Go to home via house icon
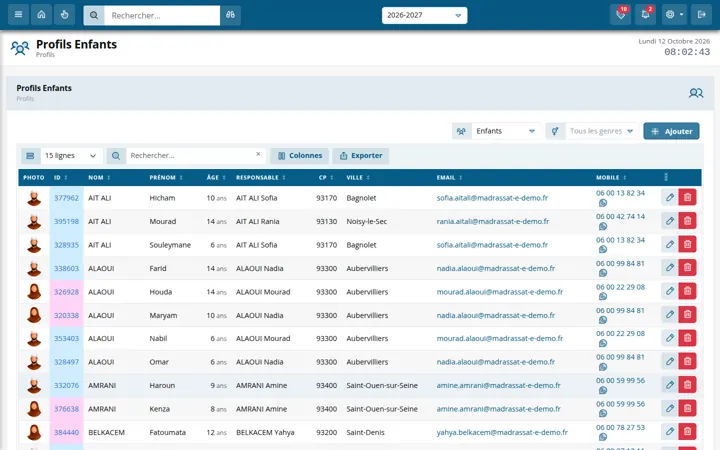This screenshot has height=450, width=720. pos(41,15)
